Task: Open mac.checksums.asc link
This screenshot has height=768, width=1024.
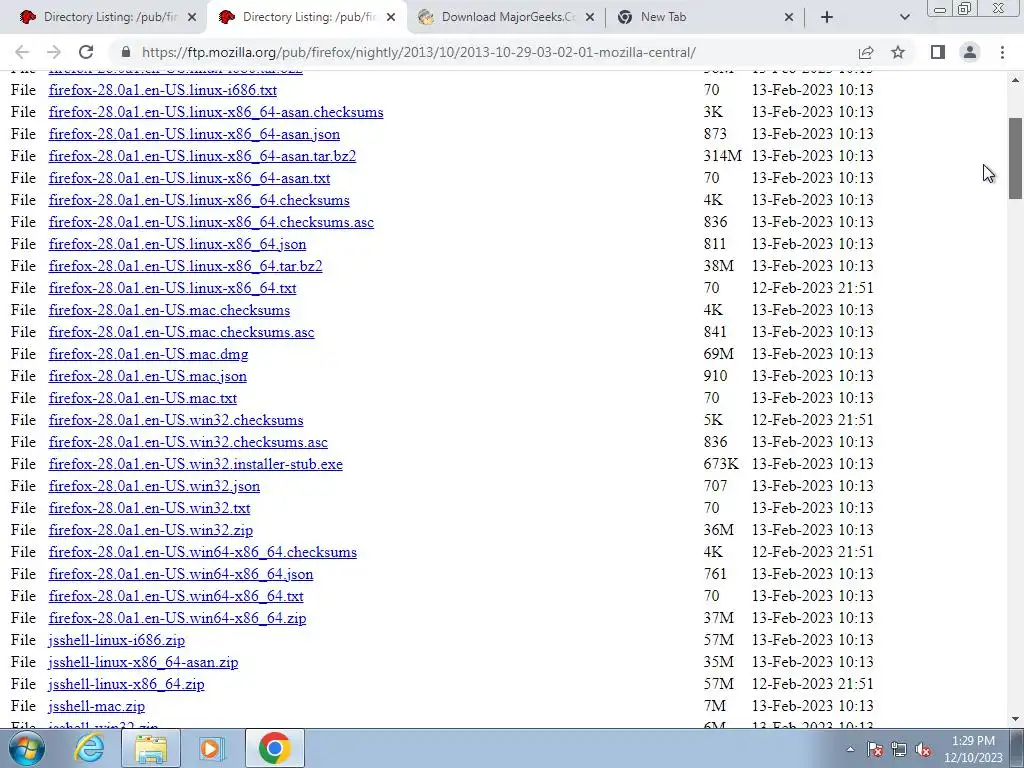Action: coord(182,332)
